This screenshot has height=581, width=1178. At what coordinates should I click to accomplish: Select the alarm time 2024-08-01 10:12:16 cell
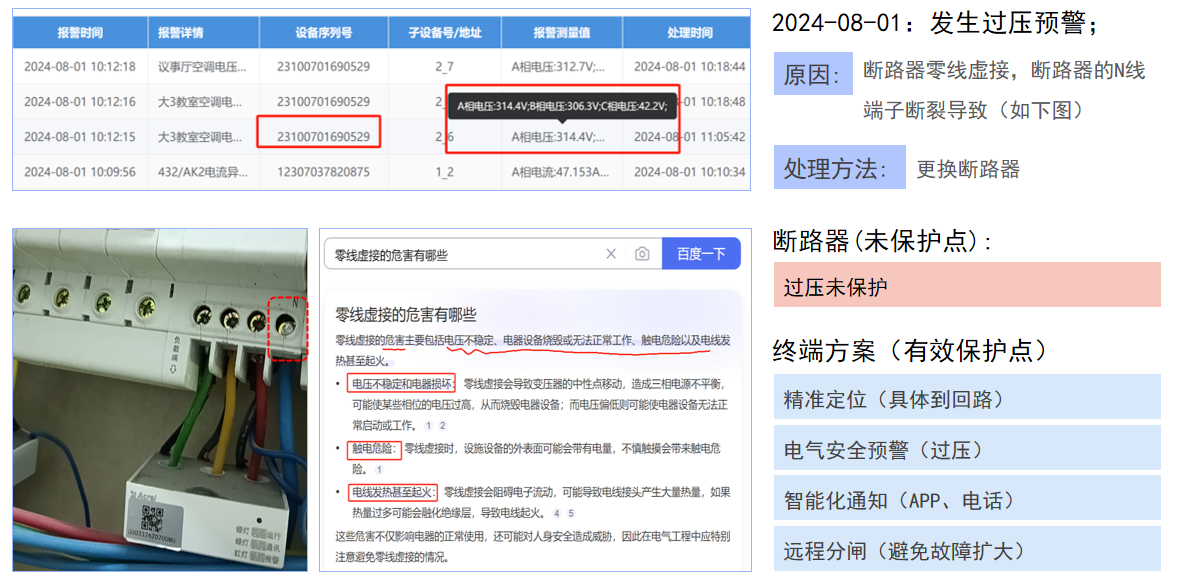click(x=80, y=101)
